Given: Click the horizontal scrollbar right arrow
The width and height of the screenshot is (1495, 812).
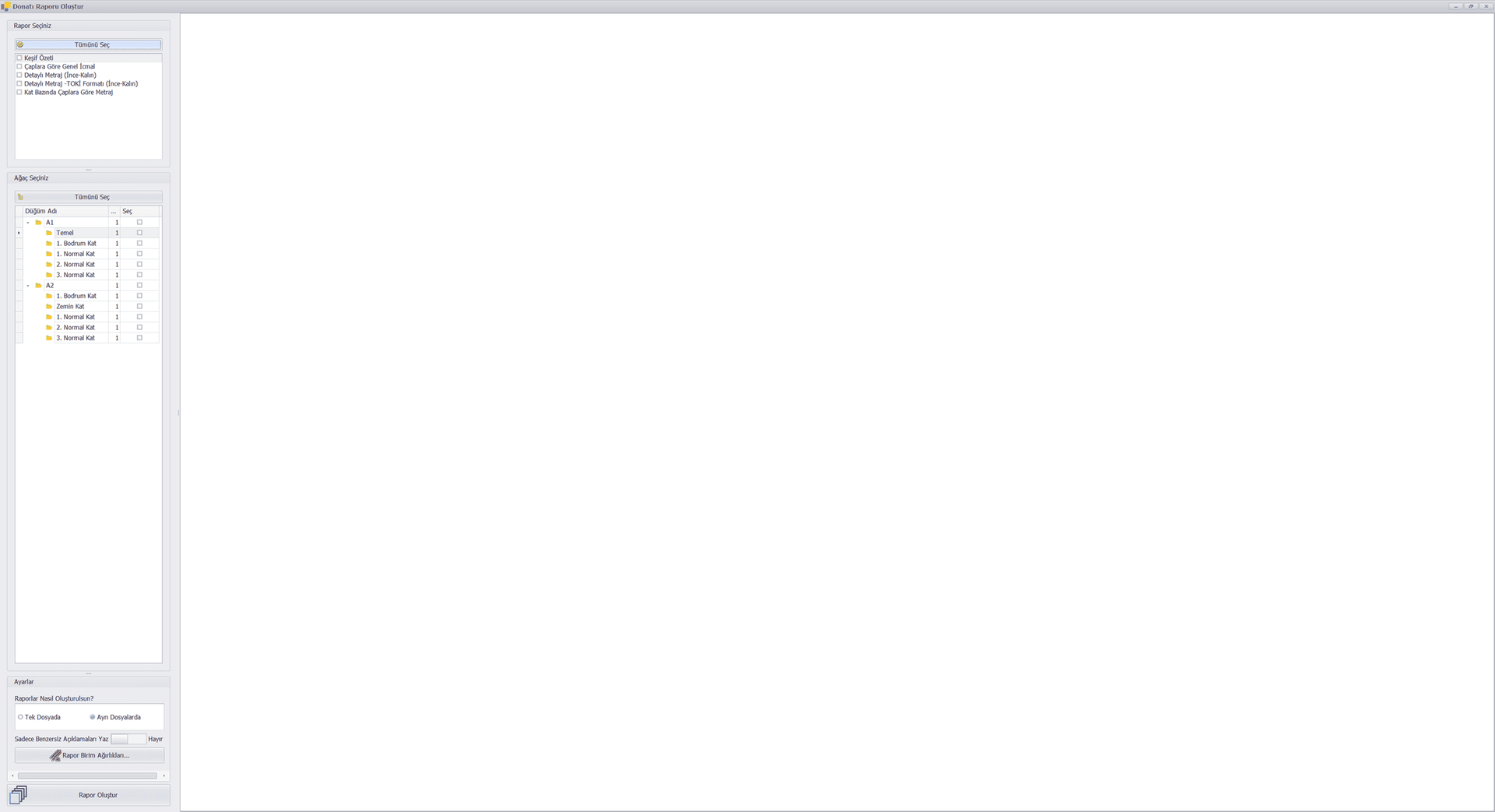Looking at the screenshot, I should point(164,775).
